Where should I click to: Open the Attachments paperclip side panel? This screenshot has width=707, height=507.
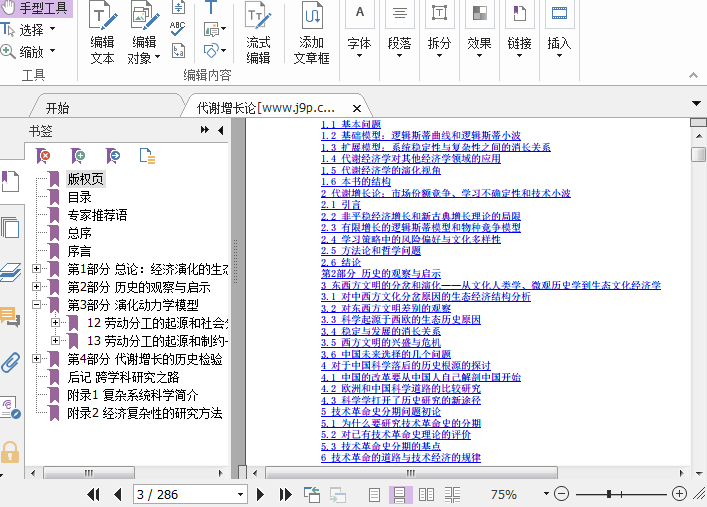[11, 362]
